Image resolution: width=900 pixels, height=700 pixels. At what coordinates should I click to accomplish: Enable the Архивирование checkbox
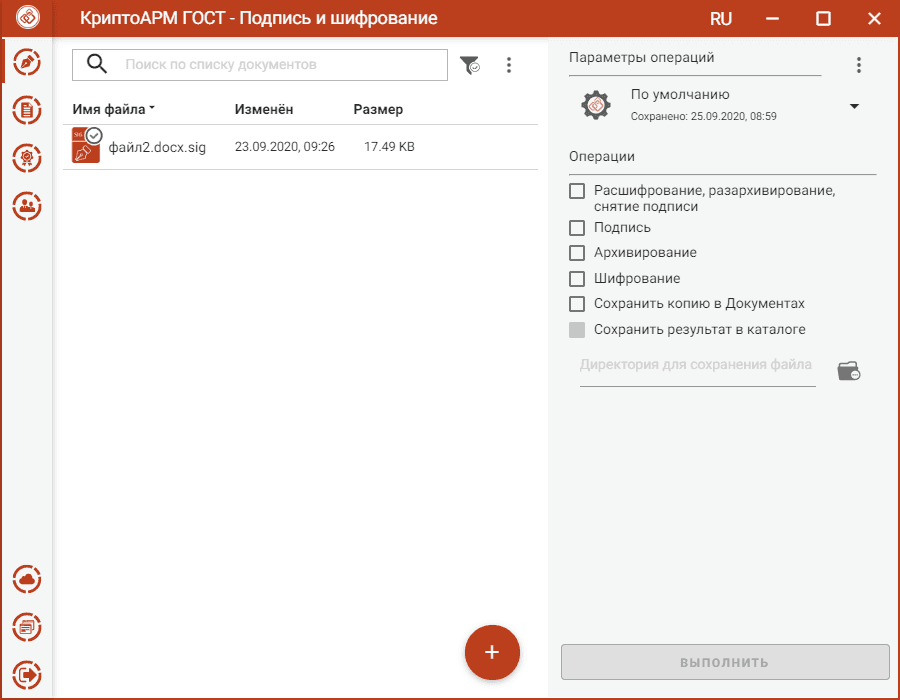coord(577,253)
